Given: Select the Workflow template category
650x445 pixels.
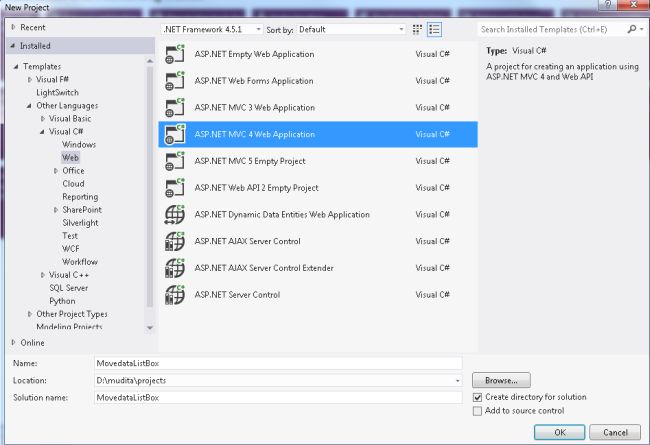Looking at the screenshot, I should (x=80, y=262).
